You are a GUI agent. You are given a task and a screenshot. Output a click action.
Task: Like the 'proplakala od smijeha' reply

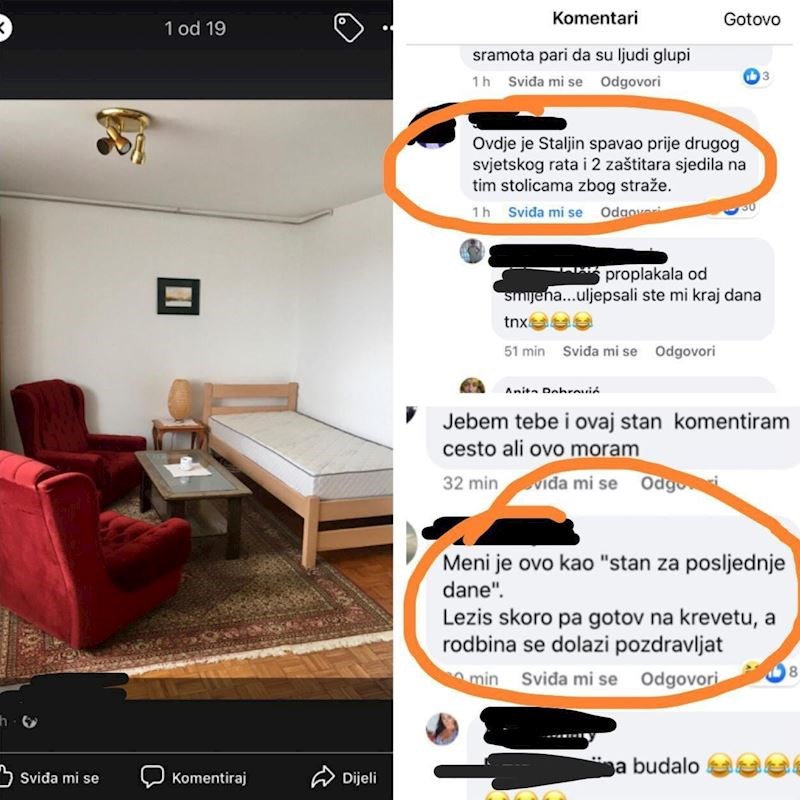pyautogui.click(x=599, y=351)
